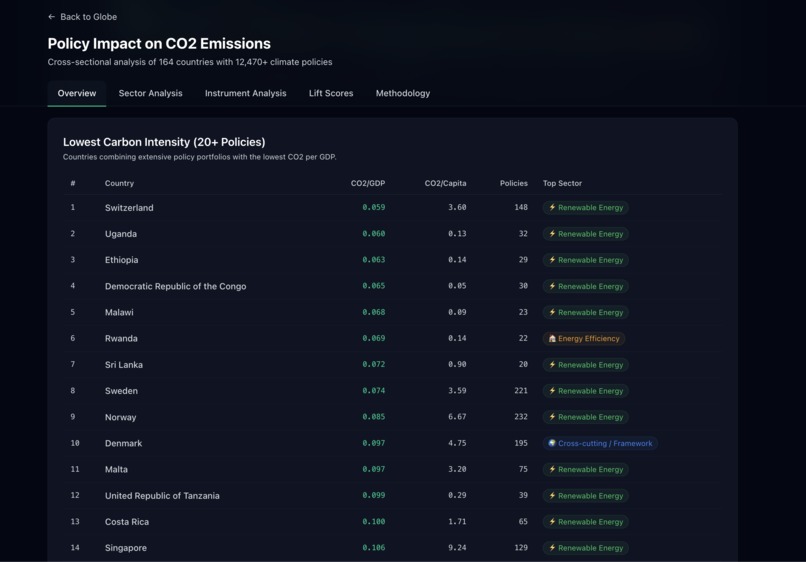This screenshot has width=806, height=562.
Task: Click the lightning icon in Singapore's row
Action: tap(552, 548)
